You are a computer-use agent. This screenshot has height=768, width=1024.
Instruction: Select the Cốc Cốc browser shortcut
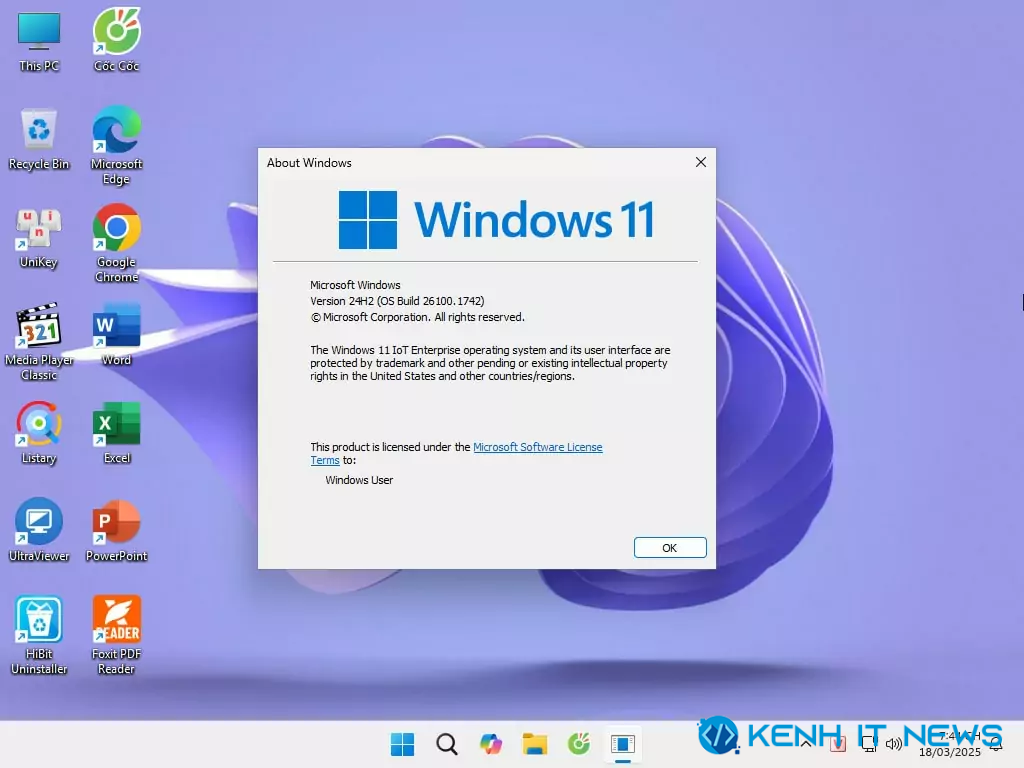[x=116, y=41]
